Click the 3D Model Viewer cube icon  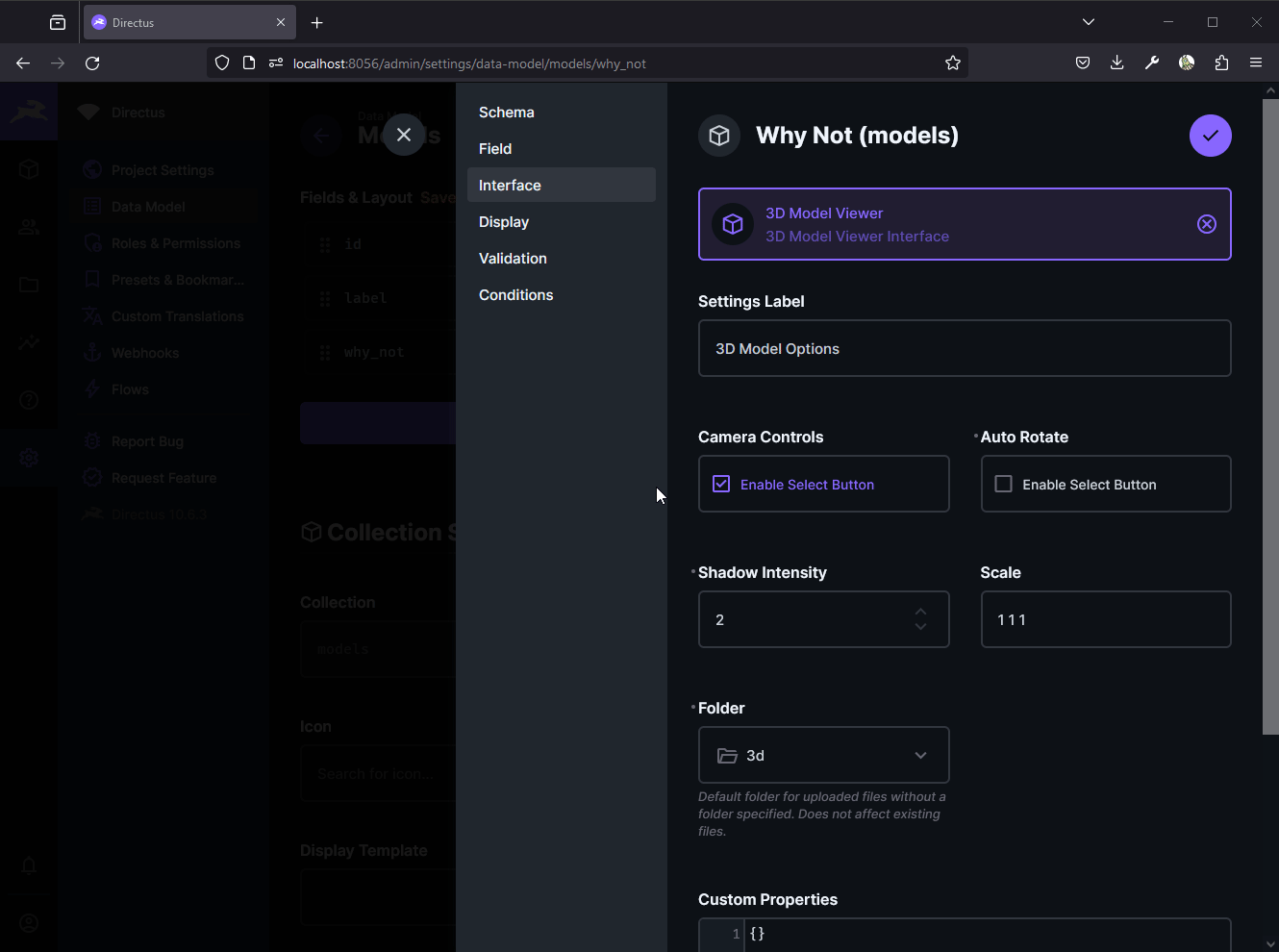[733, 224]
